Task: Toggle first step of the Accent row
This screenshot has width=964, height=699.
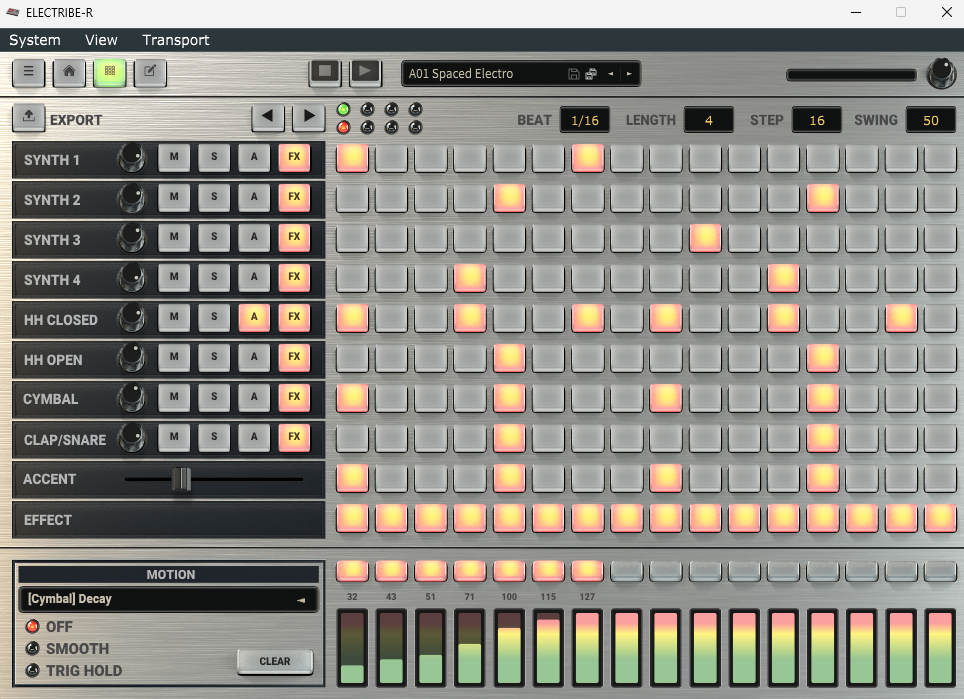Action: point(352,478)
